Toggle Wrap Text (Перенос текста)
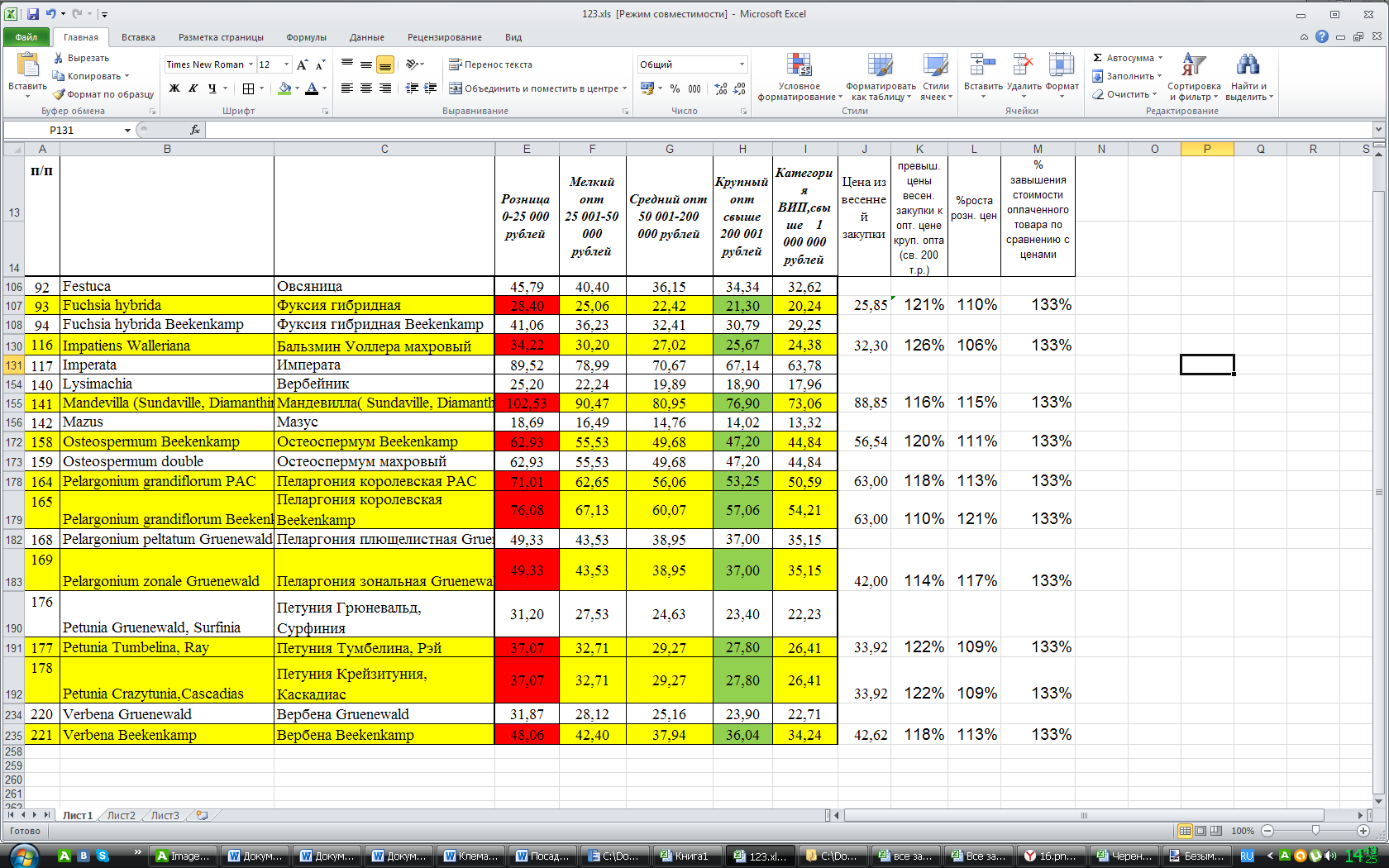This screenshot has width=1389, height=868. coord(490,64)
